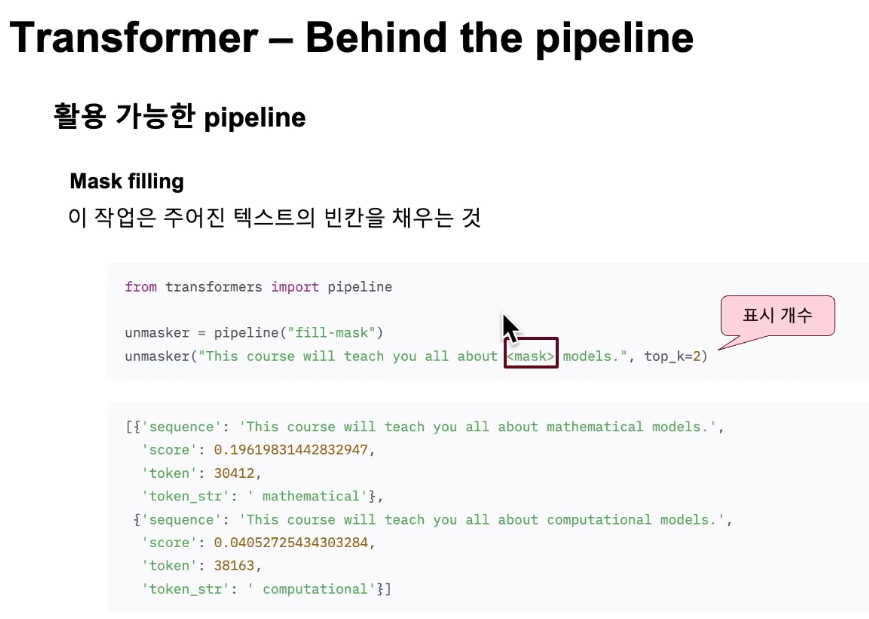Click the 'import' keyword in the code
Viewport: 869px width, 619px height.
(x=295, y=287)
